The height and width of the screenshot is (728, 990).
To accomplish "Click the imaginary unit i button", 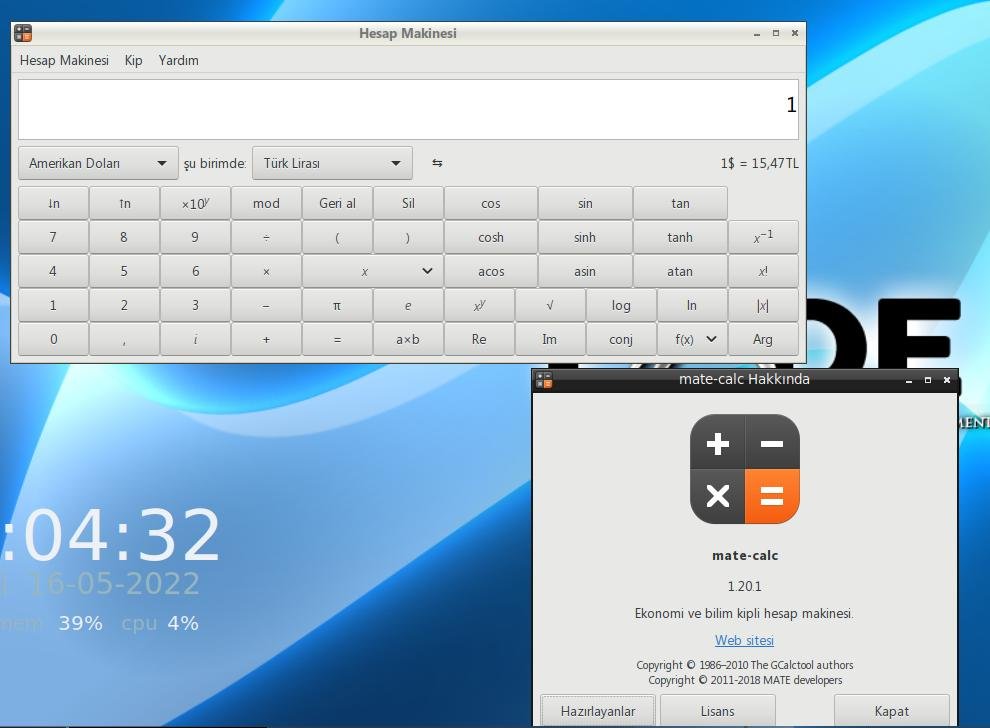I will 195,339.
